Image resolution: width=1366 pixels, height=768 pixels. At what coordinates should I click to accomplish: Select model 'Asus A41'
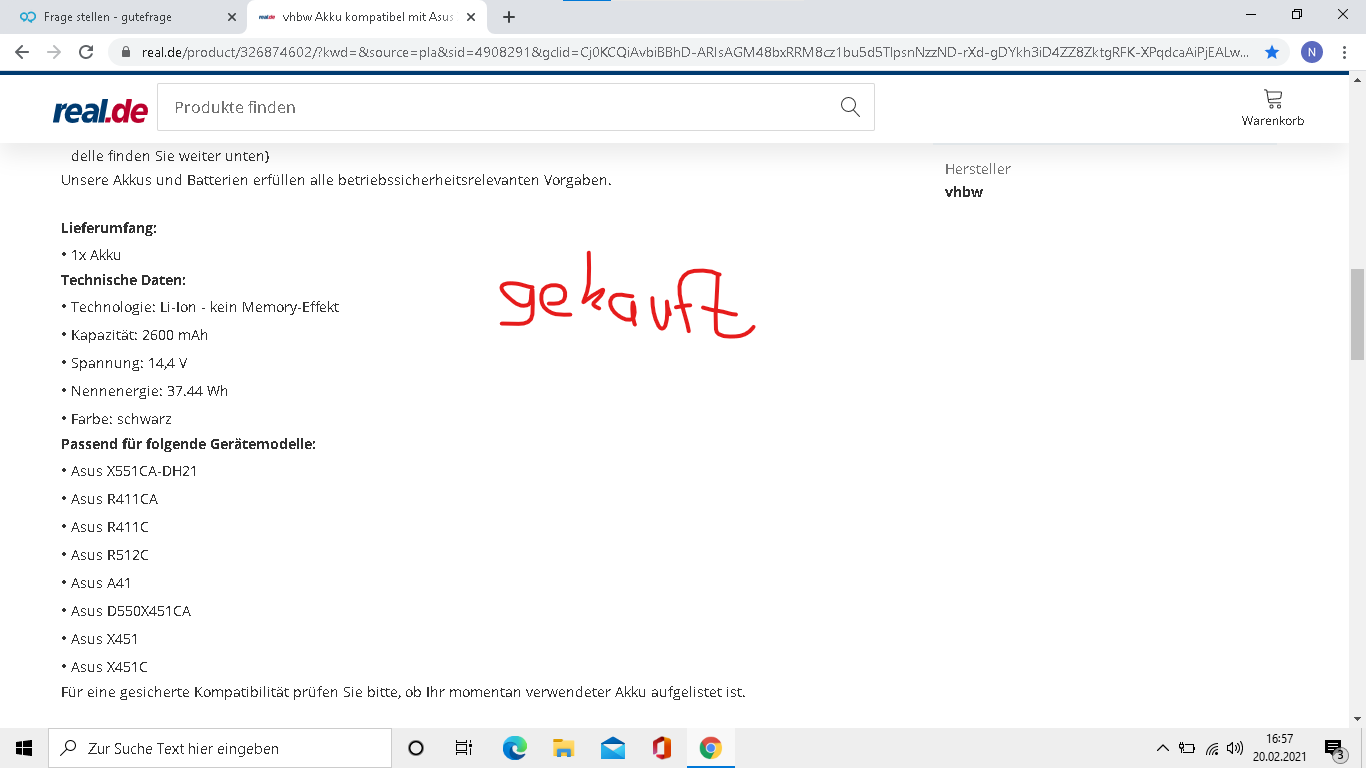click(x=101, y=583)
